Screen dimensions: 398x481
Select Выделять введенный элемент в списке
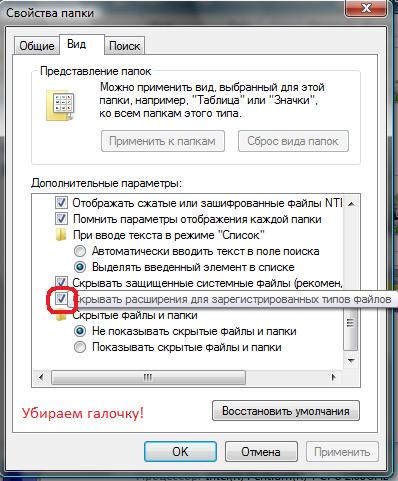[80, 267]
